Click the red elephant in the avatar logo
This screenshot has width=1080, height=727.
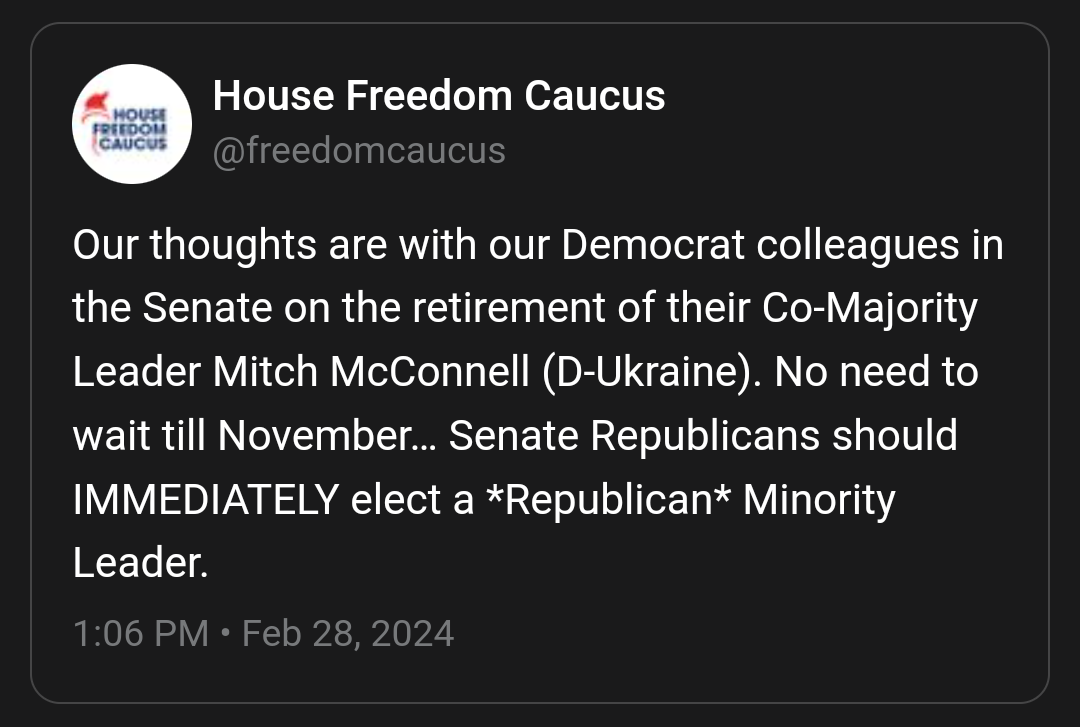pos(95,107)
